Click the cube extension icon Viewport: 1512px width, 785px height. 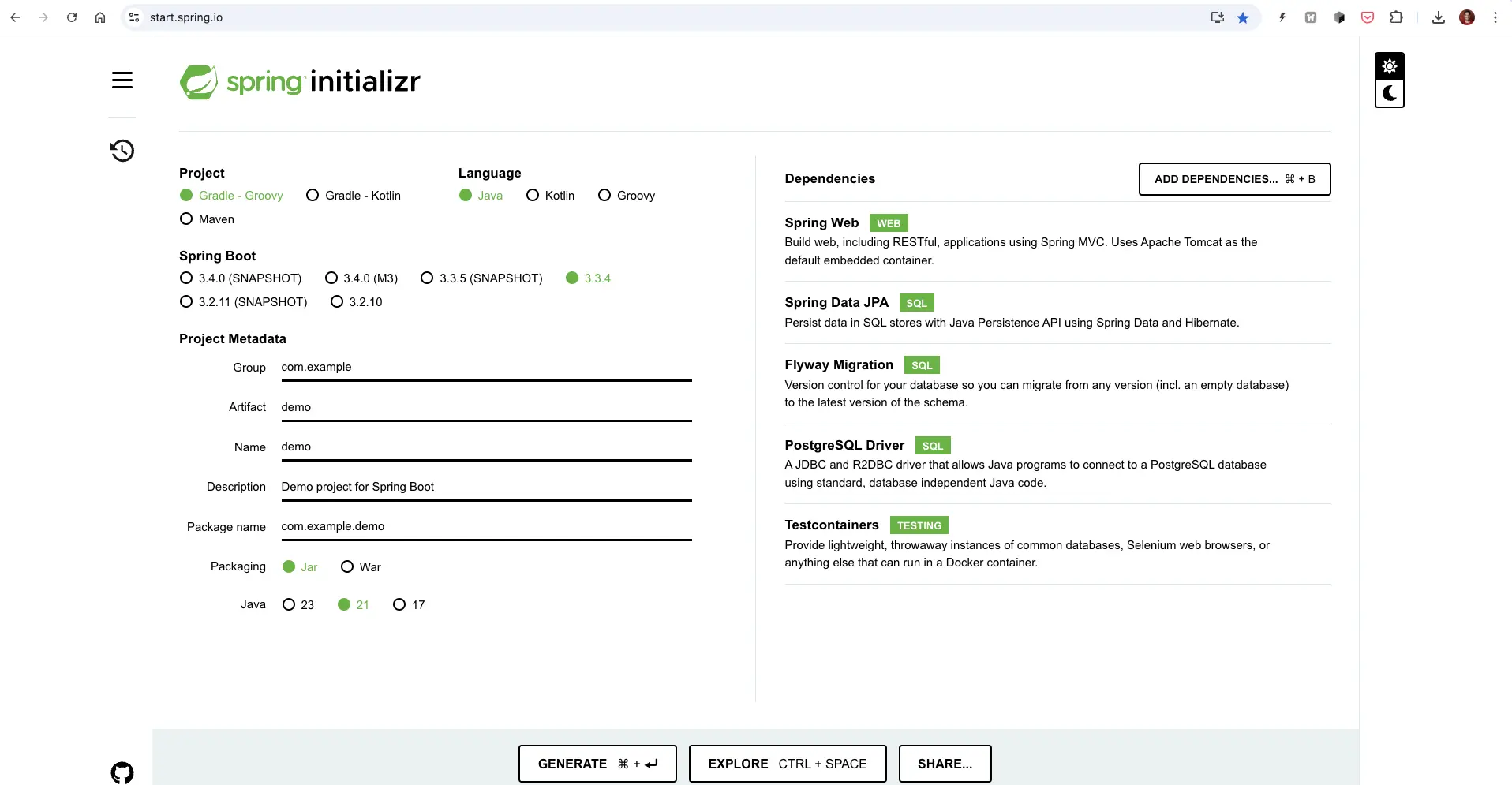pyautogui.click(x=1339, y=17)
